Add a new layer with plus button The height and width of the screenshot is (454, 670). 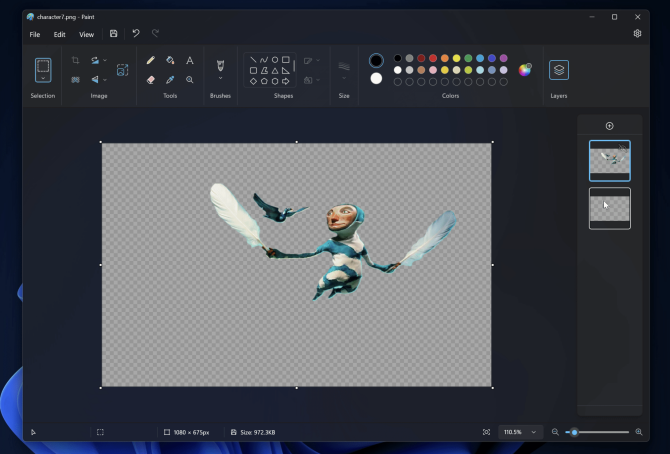(x=609, y=126)
